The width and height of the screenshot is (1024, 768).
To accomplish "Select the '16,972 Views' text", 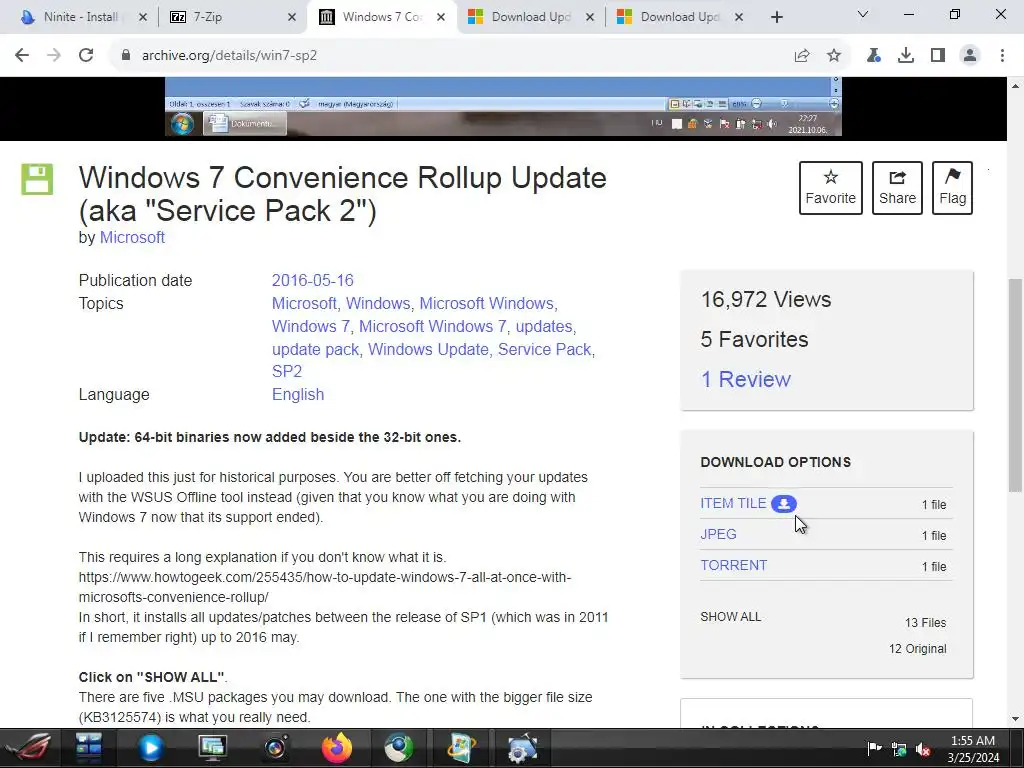I will pos(765,300).
